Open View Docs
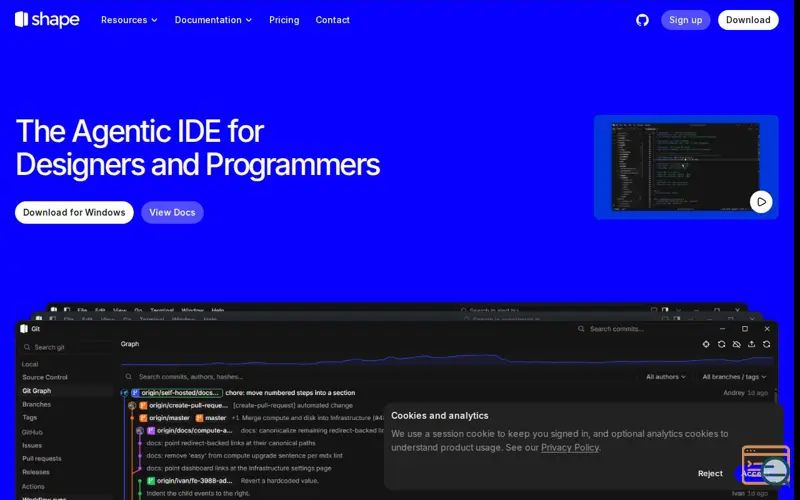Viewport: 800px width, 500px height. click(172, 212)
